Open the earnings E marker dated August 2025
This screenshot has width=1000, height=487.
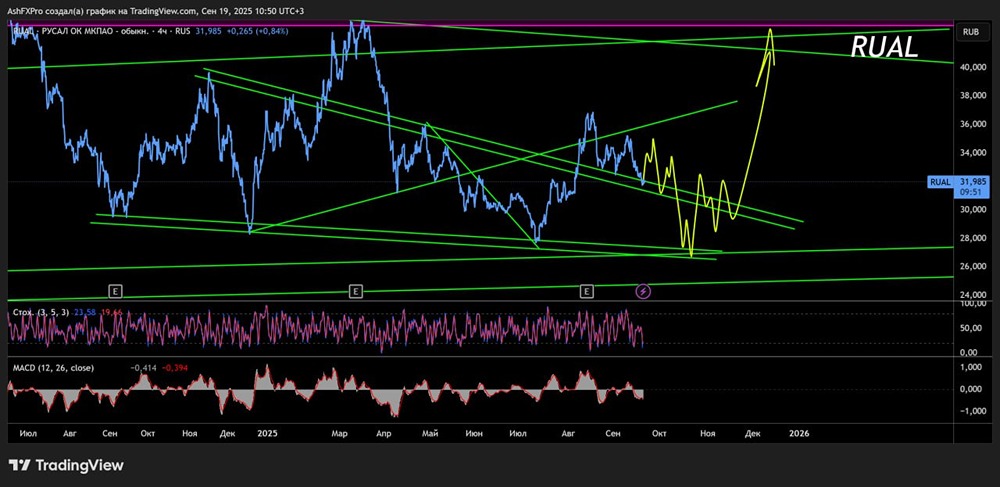(x=587, y=291)
